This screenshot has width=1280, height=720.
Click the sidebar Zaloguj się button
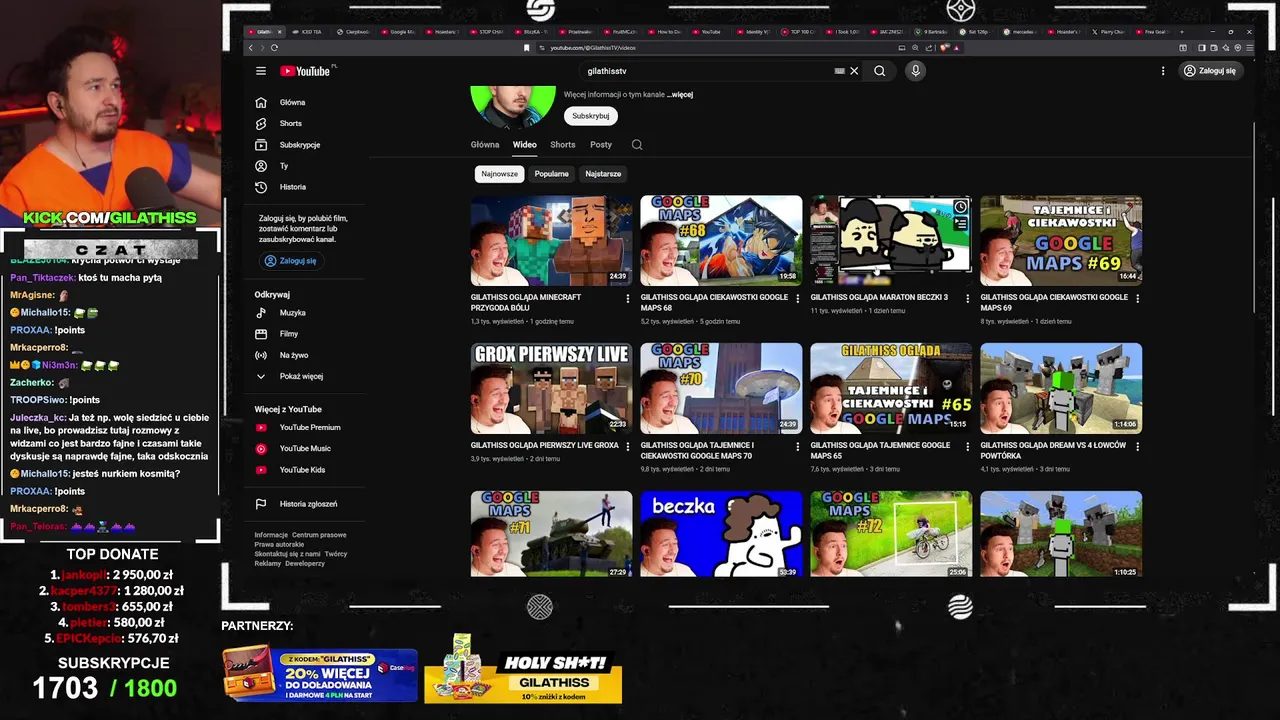[290, 261]
